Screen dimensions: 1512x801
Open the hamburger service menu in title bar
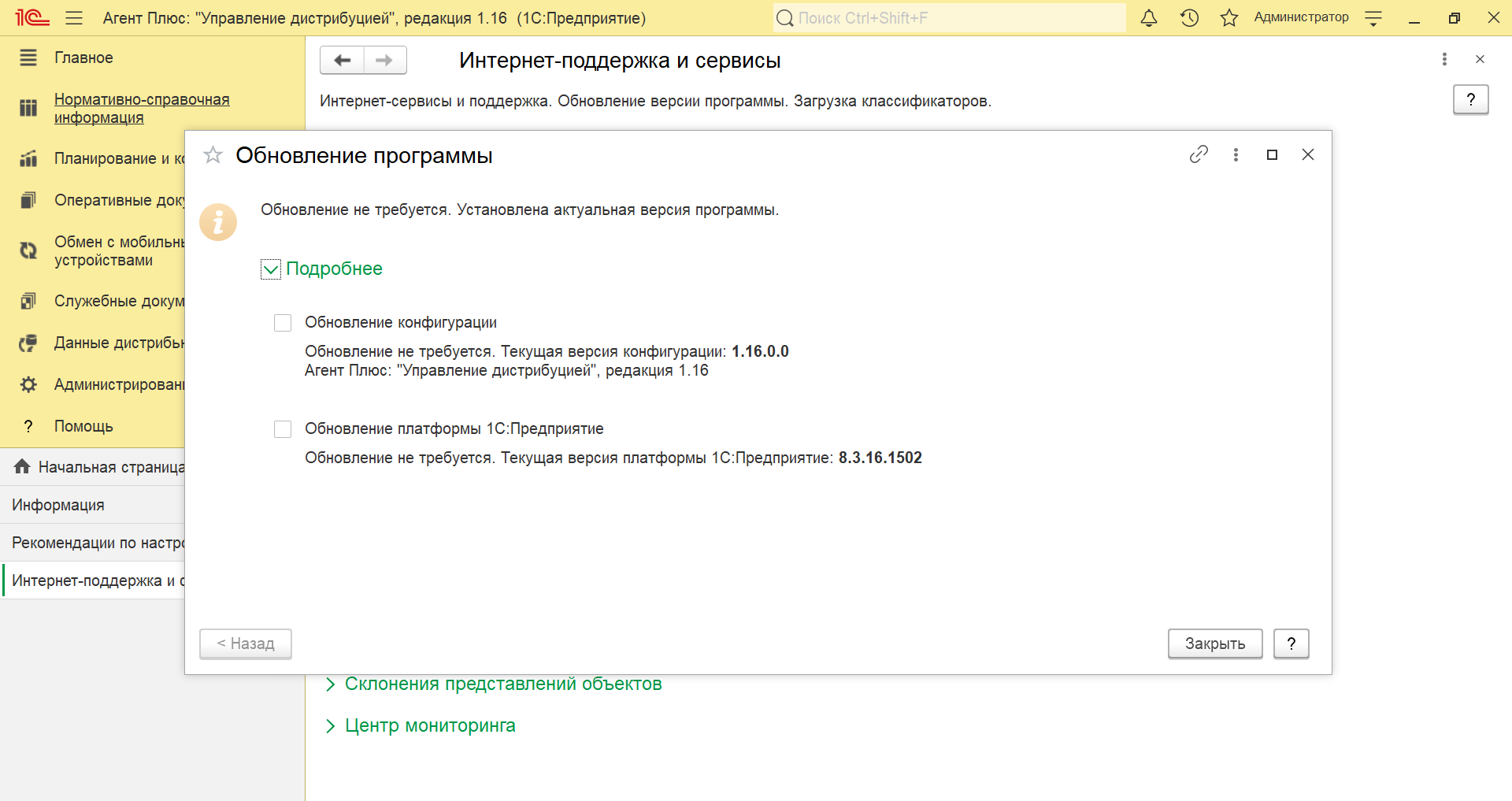click(x=74, y=17)
